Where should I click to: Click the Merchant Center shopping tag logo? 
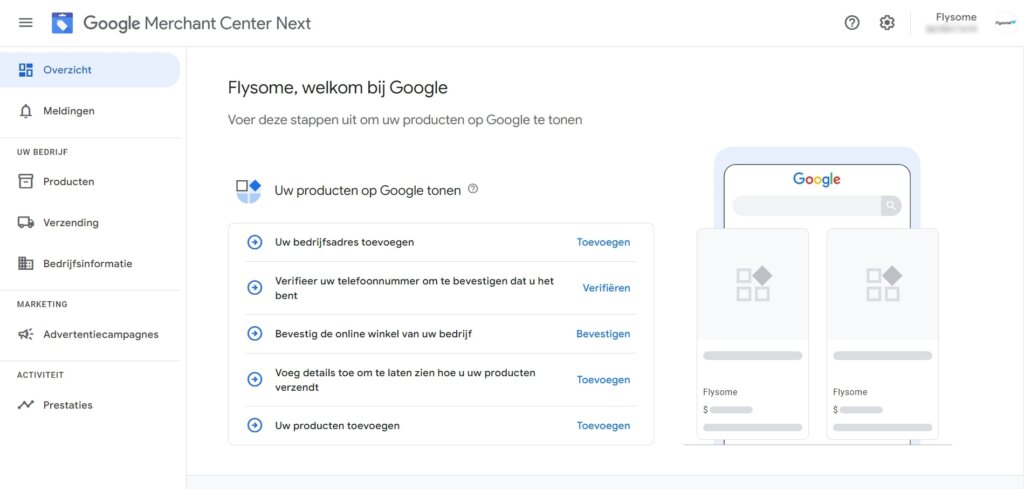pos(63,24)
